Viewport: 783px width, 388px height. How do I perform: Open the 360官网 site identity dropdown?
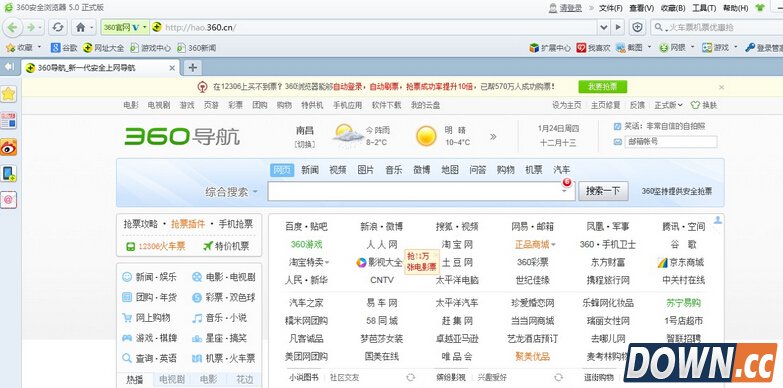125,27
